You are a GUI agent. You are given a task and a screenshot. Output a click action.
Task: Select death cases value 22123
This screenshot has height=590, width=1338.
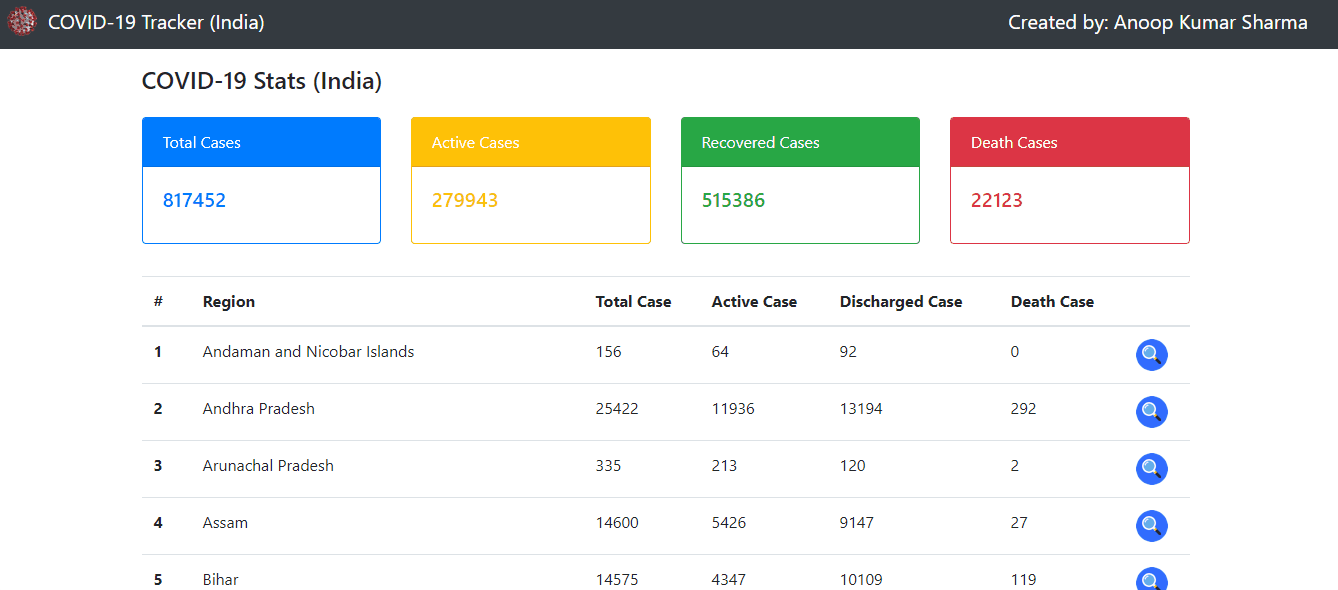[x=997, y=200]
